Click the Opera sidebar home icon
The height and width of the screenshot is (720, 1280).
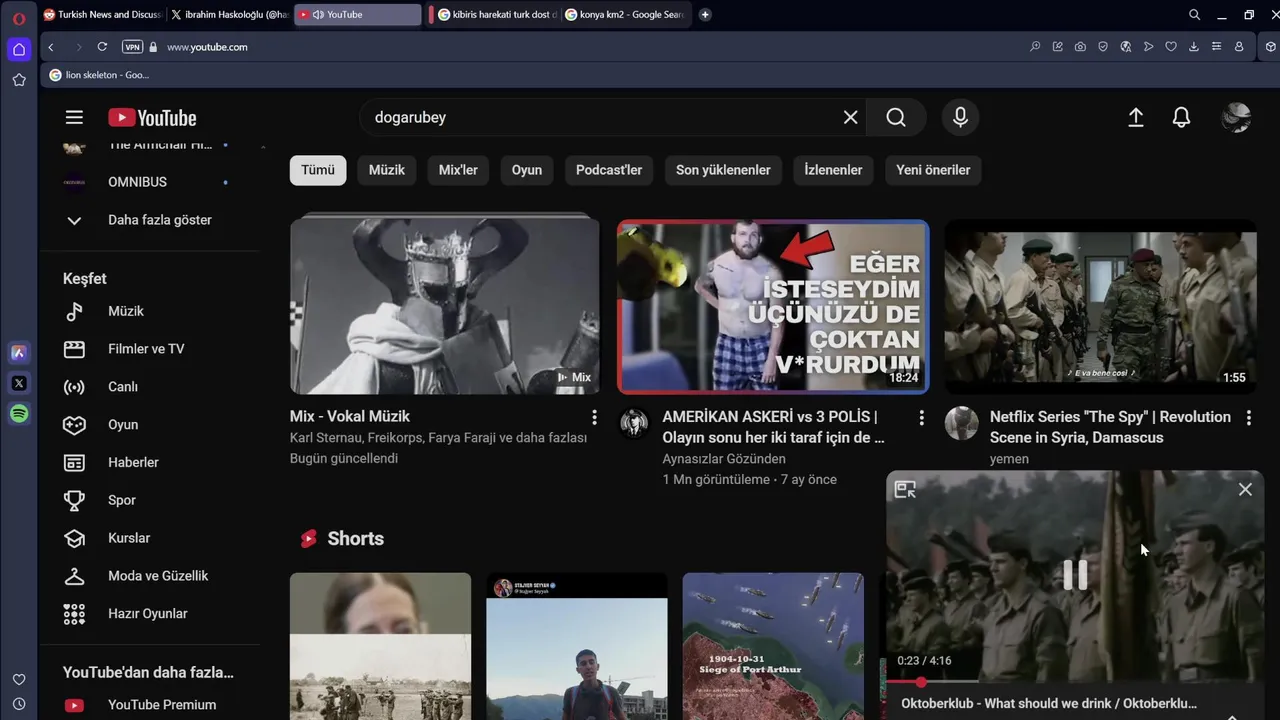pyautogui.click(x=19, y=49)
